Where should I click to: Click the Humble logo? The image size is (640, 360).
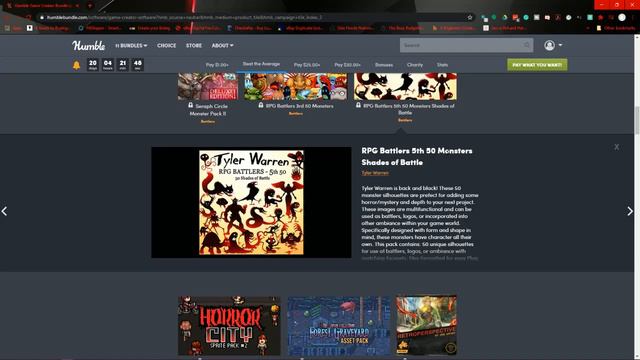coord(89,45)
